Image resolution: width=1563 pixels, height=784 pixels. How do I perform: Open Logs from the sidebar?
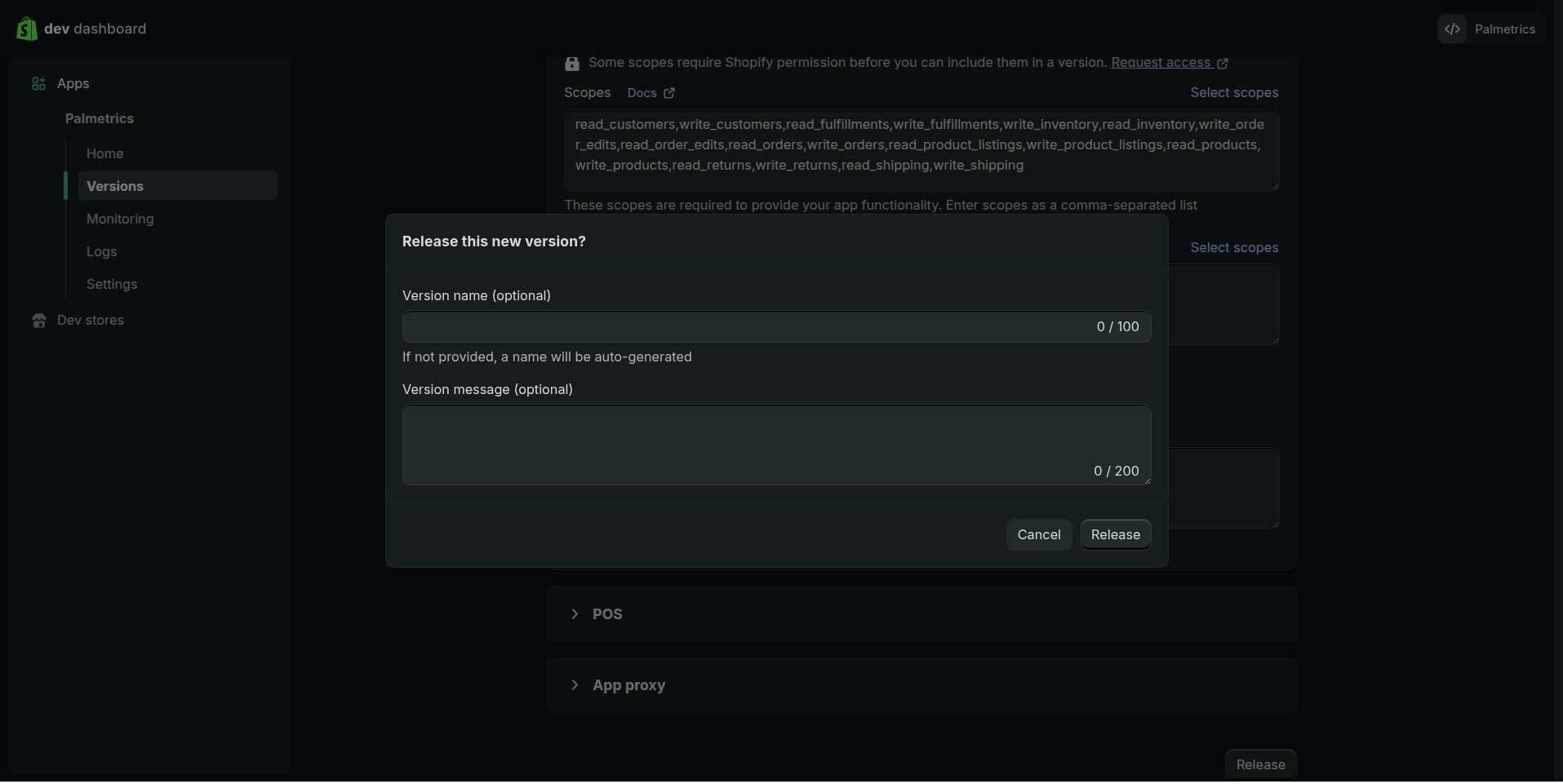[101, 251]
